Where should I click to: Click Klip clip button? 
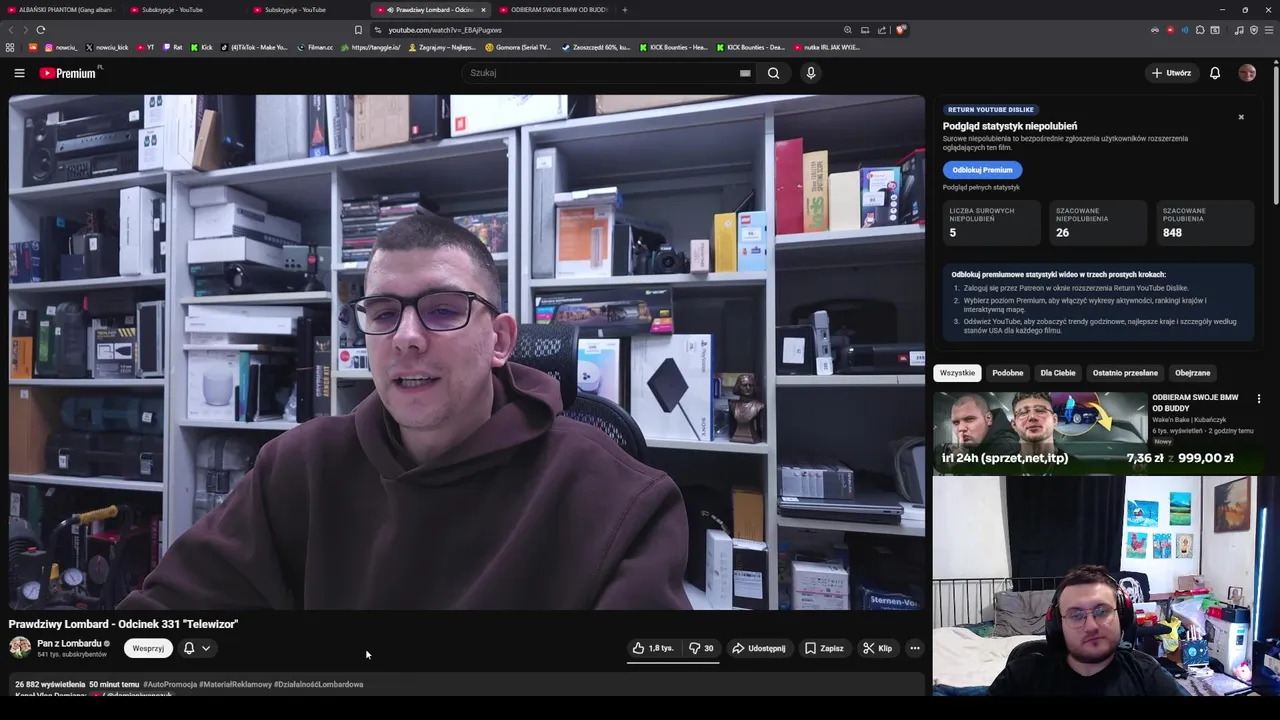coord(878,648)
